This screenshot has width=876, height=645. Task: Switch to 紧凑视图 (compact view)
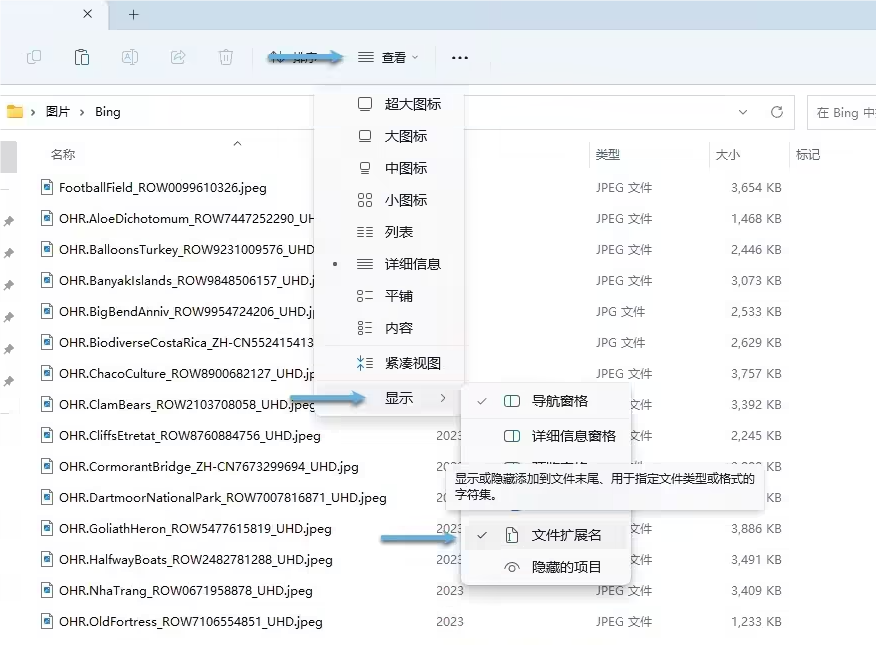(412, 363)
